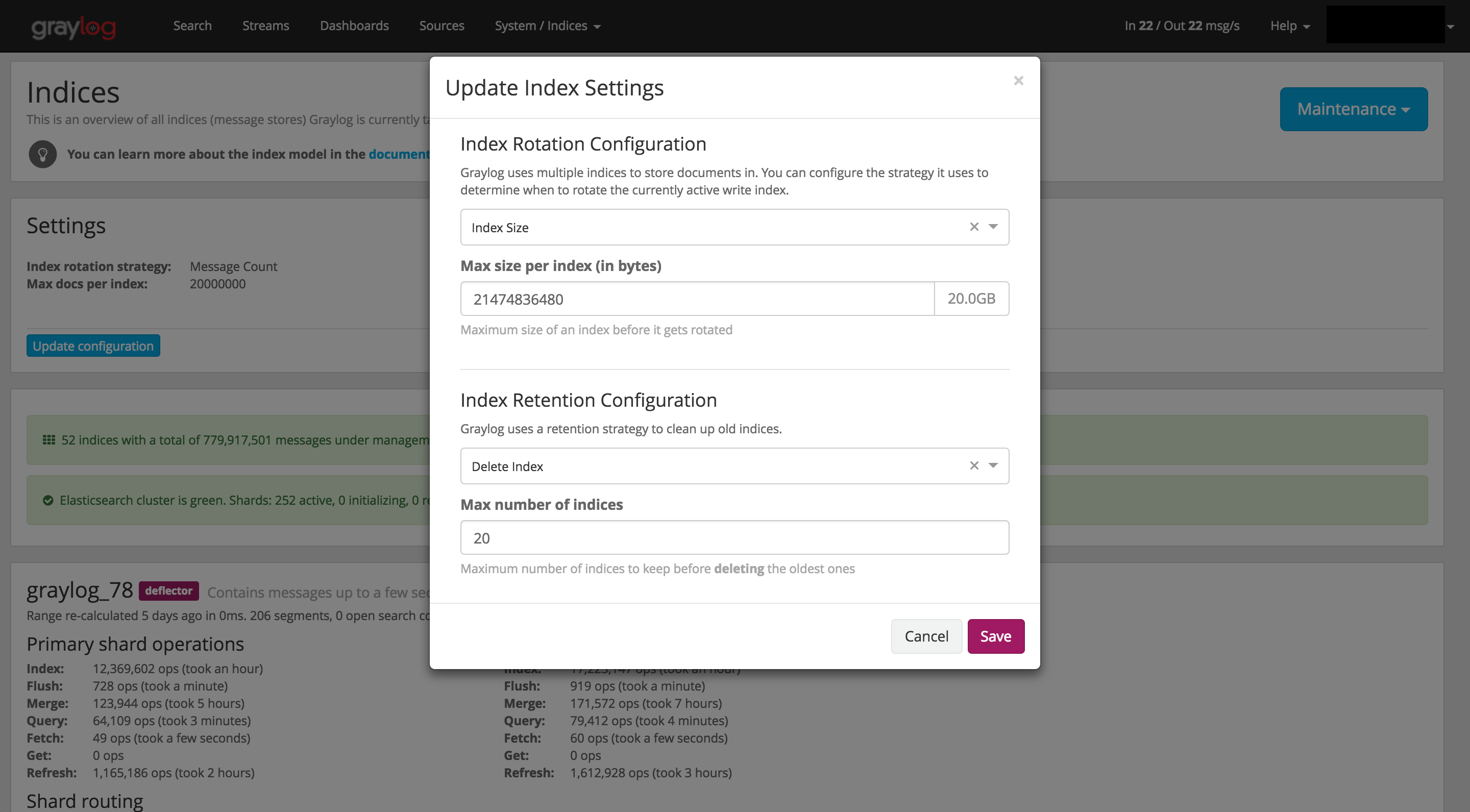Open the Streams page
The height and width of the screenshot is (812, 1470).
point(265,26)
